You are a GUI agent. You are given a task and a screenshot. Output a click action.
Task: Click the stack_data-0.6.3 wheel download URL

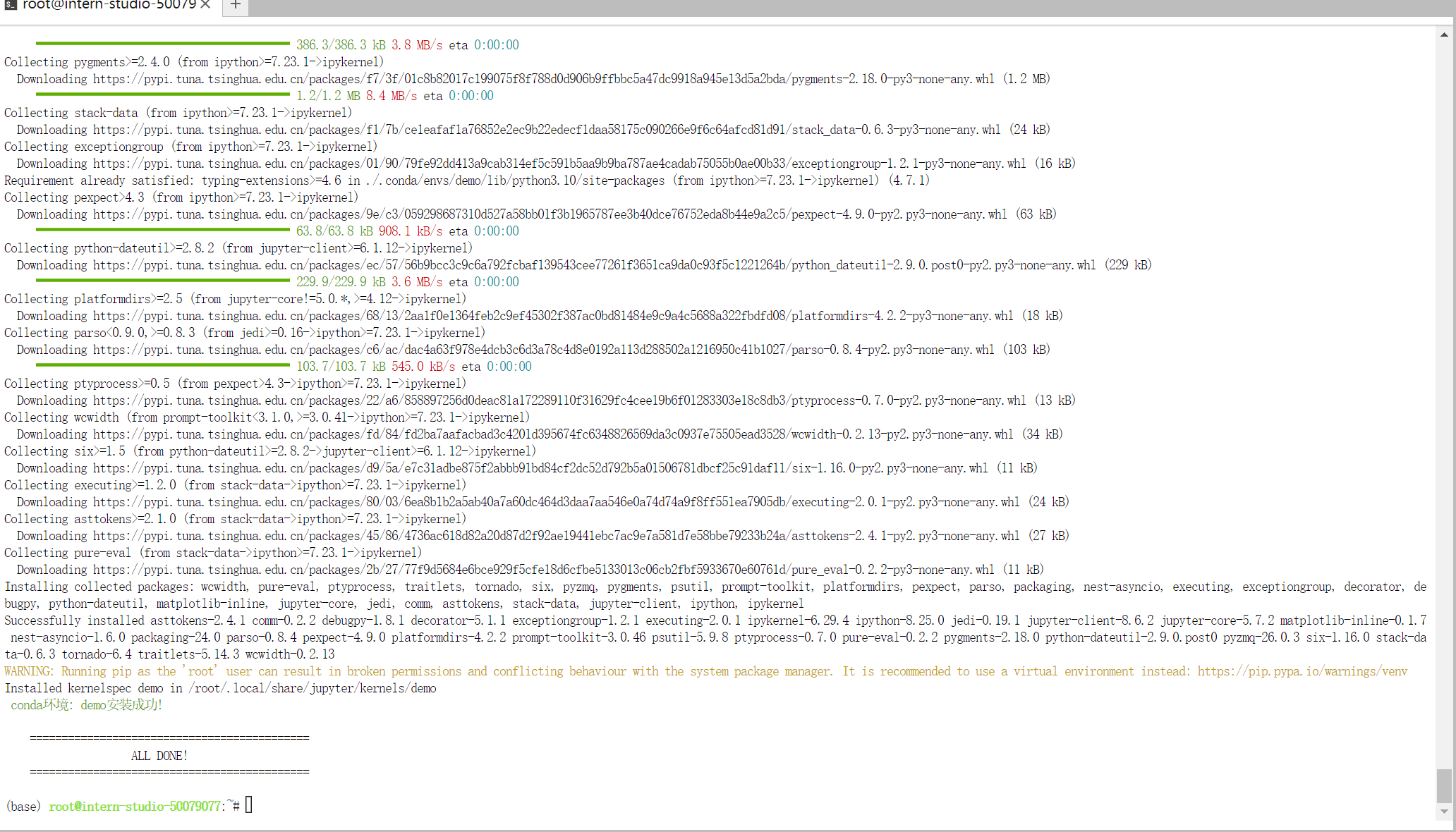point(547,130)
